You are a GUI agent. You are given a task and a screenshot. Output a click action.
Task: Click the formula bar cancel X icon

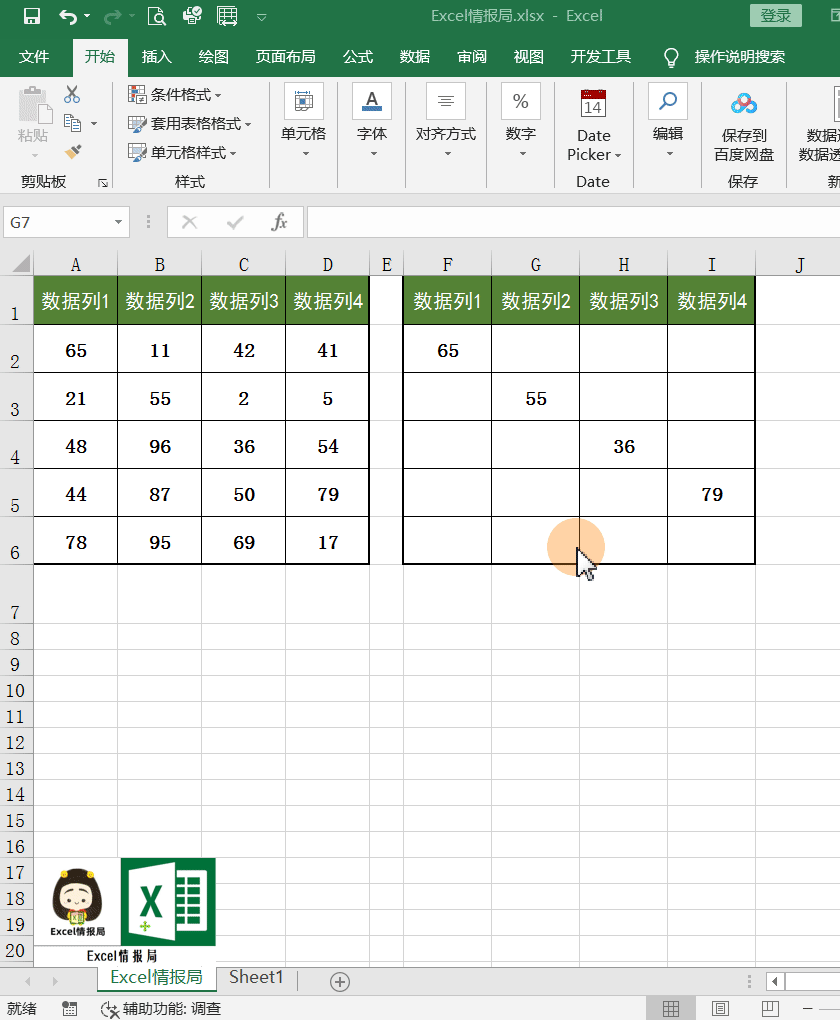pyautogui.click(x=189, y=222)
